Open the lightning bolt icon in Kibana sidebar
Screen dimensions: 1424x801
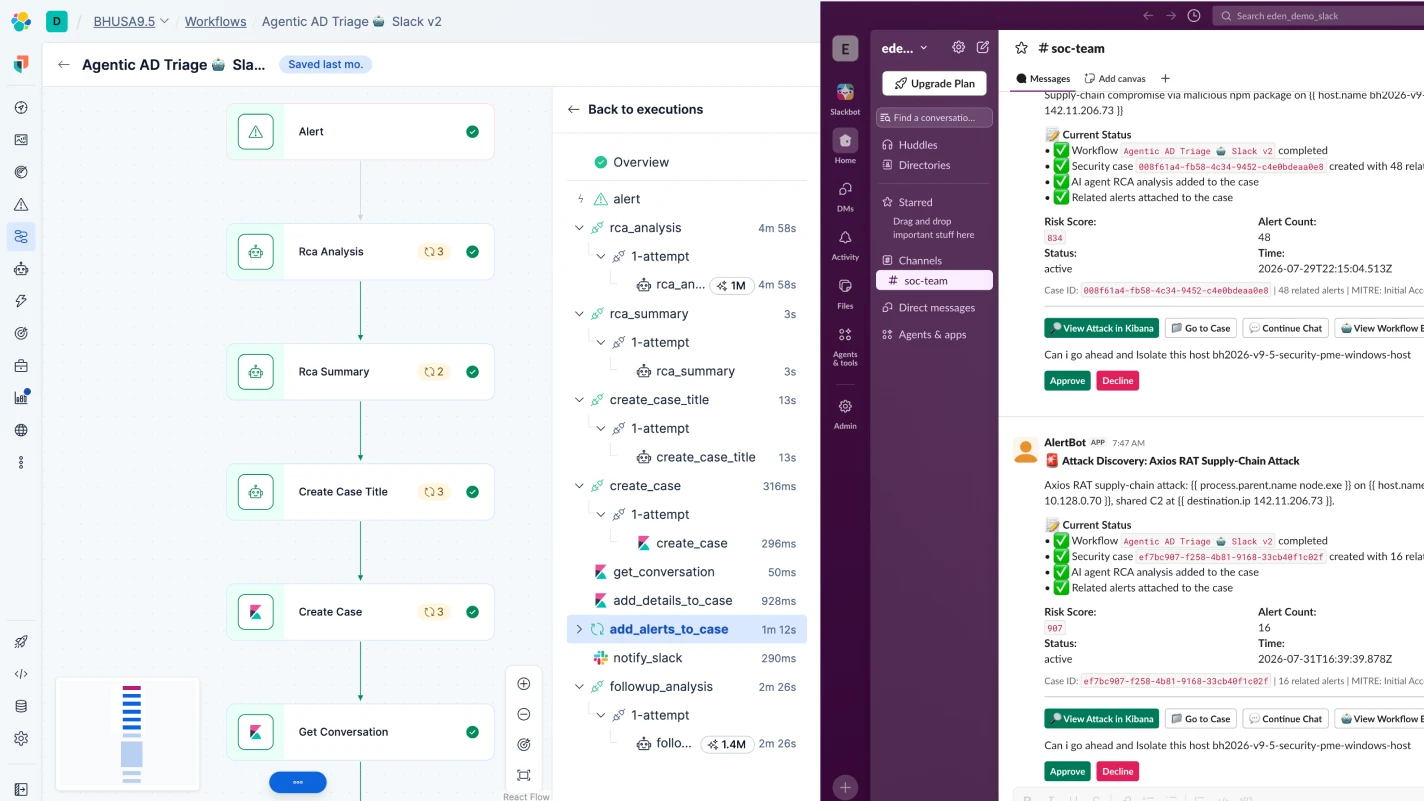point(21,301)
